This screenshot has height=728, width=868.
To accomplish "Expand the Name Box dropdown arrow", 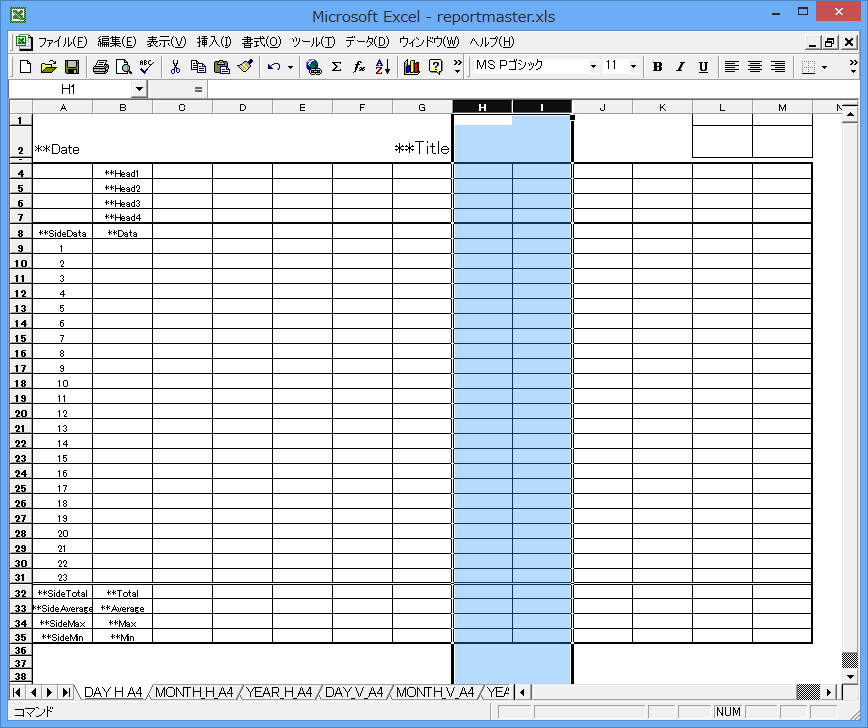I will click(138, 89).
